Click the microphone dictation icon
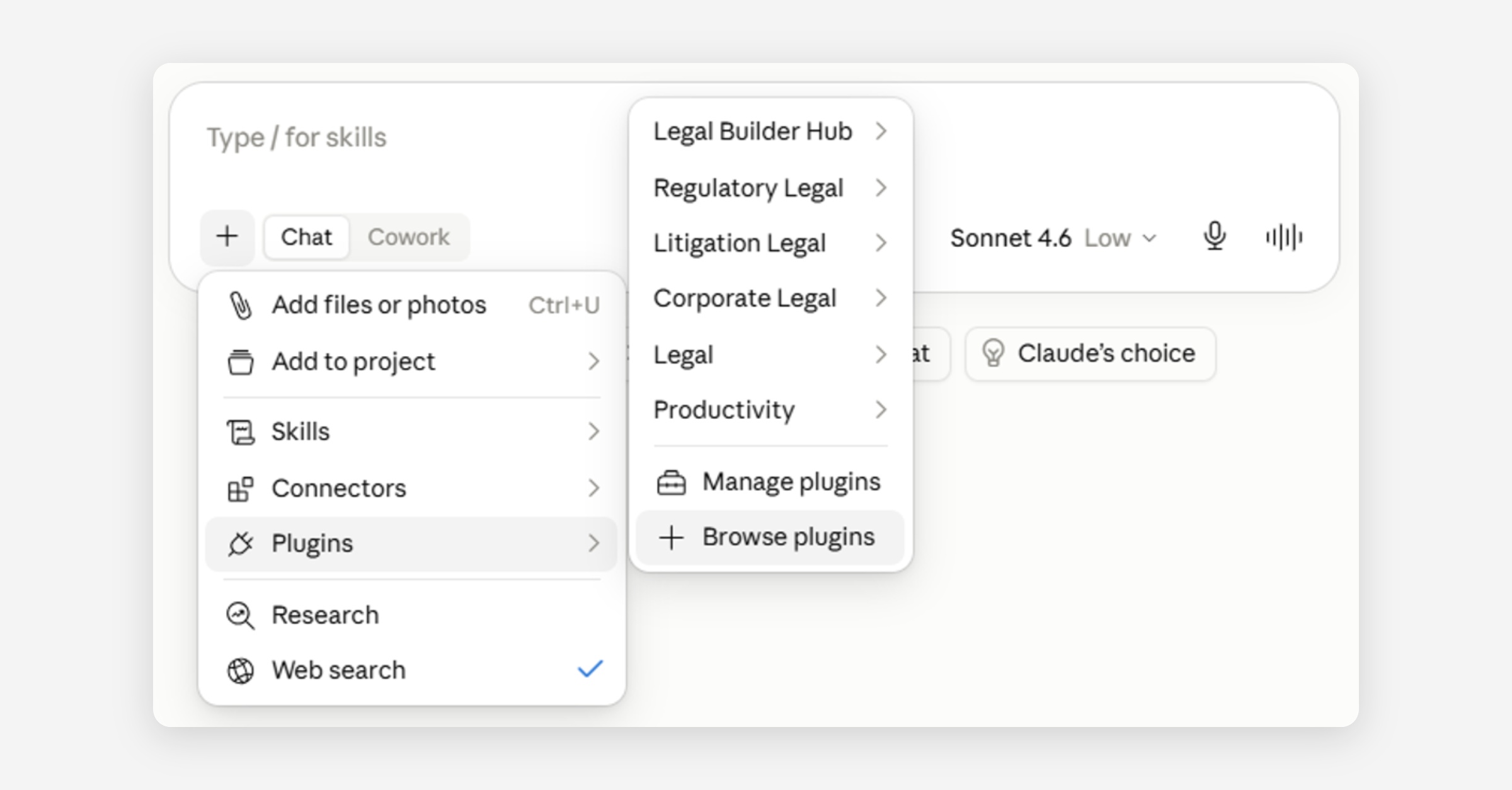 [1215, 237]
